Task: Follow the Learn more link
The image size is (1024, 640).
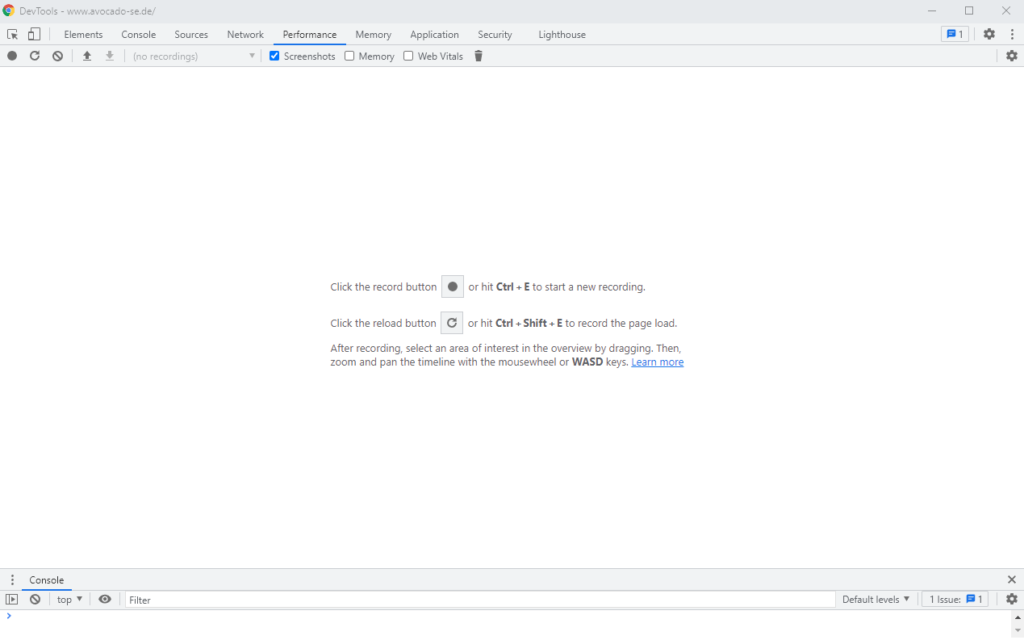Action: pyautogui.click(x=657, y=362)
